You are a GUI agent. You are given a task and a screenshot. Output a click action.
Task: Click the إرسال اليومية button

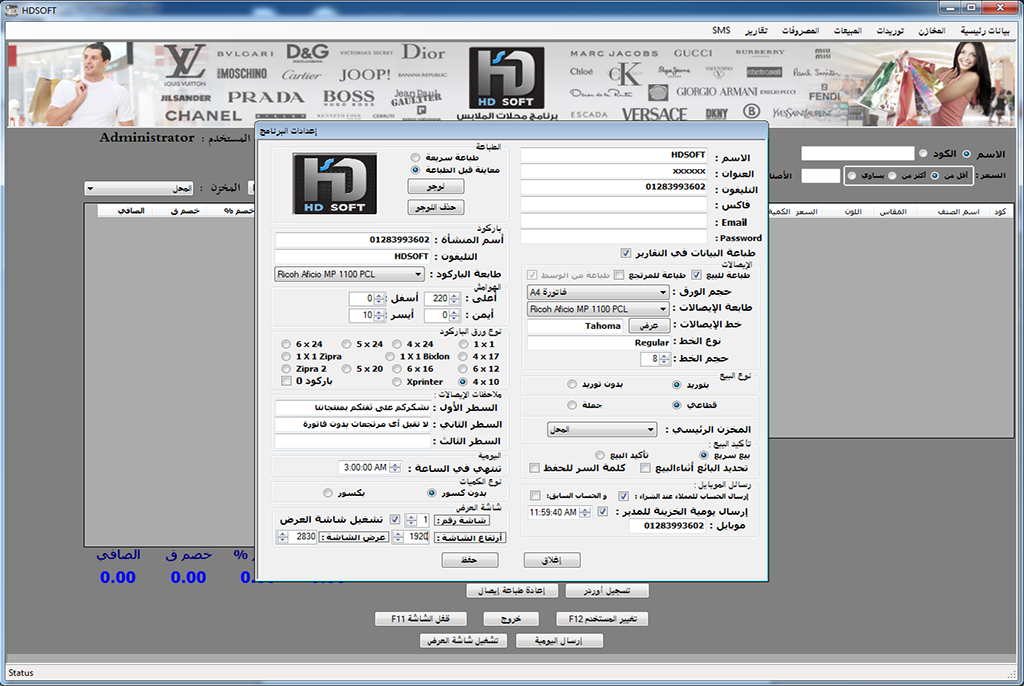tap(559, 641)
